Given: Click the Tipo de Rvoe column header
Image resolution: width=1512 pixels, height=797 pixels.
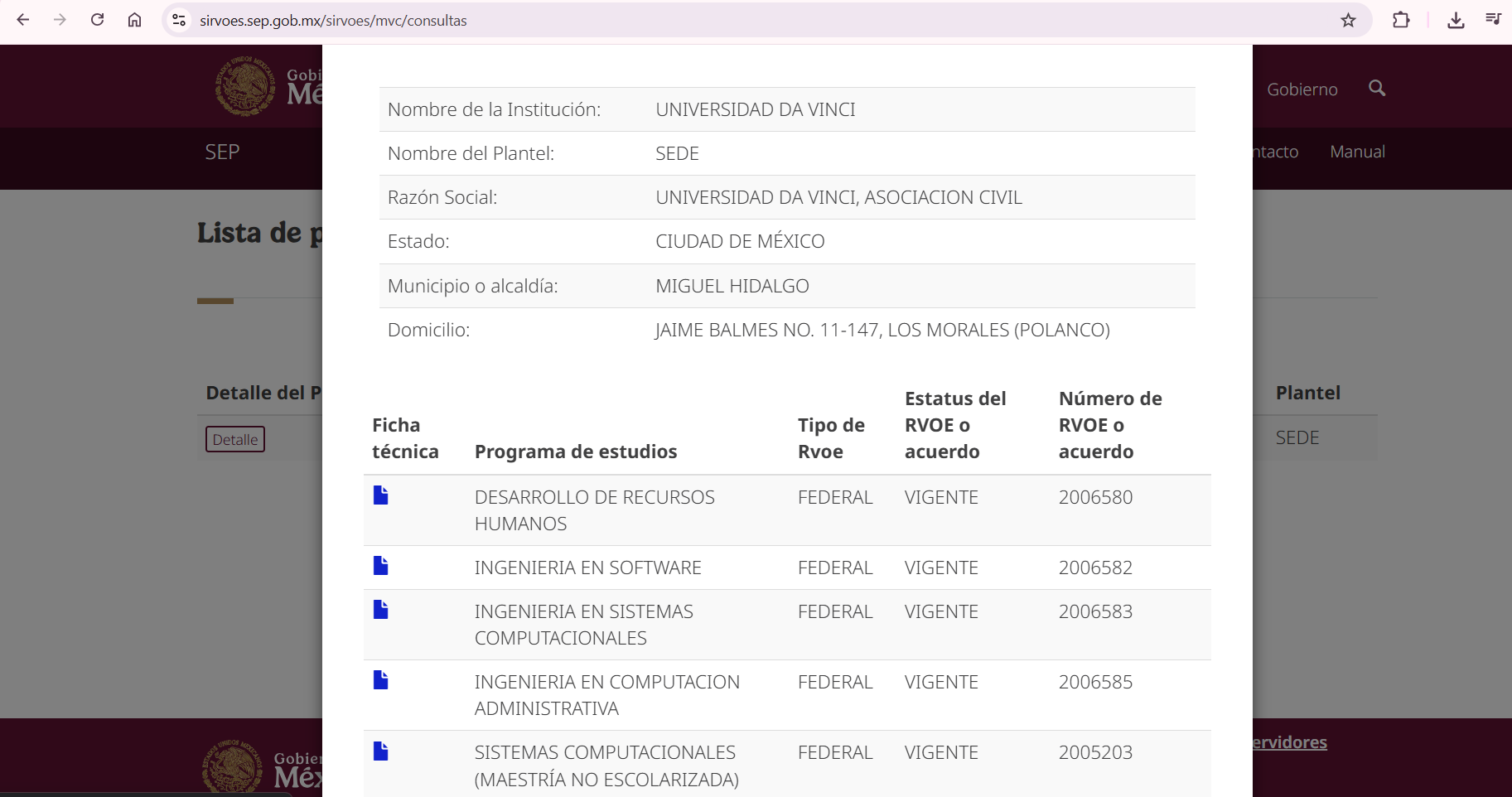Looking at the screenshot, I should (831, 438).
